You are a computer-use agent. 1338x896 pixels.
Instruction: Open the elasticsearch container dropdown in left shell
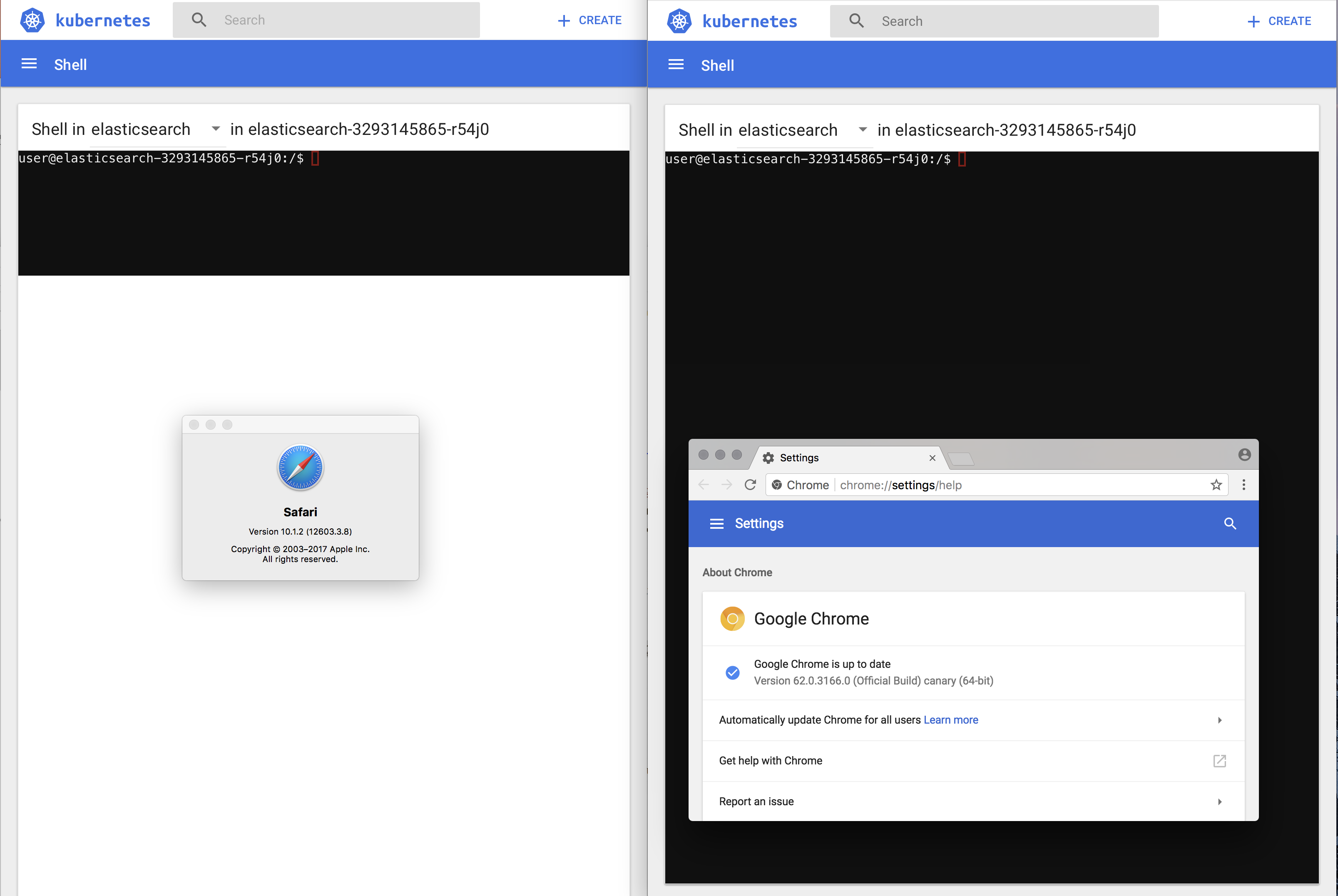(215, 129)
